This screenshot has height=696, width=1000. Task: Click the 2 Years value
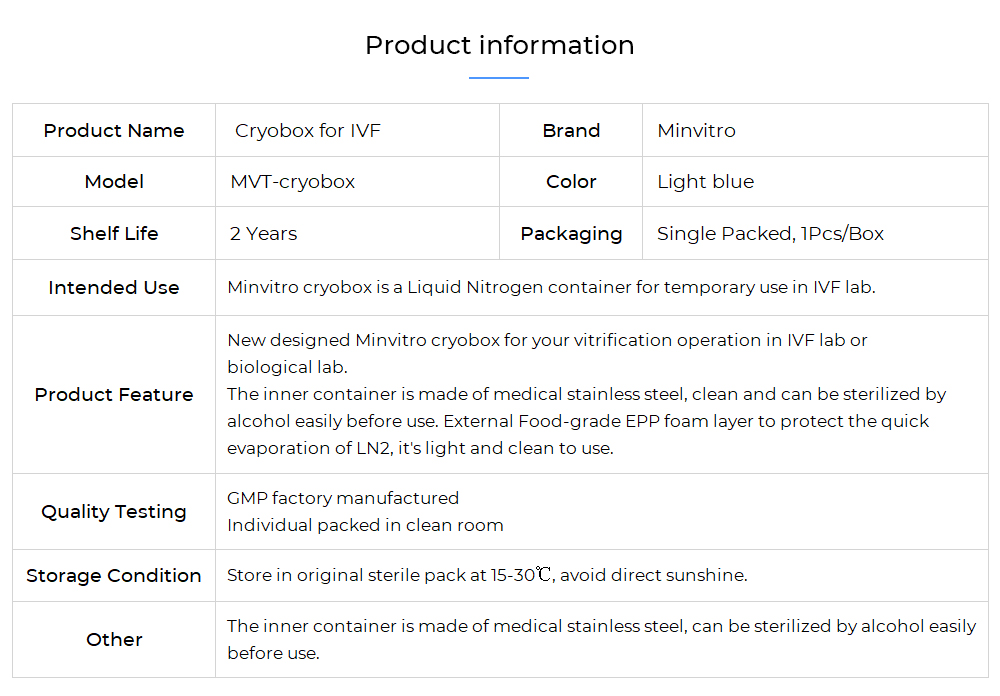click(263, 233)
